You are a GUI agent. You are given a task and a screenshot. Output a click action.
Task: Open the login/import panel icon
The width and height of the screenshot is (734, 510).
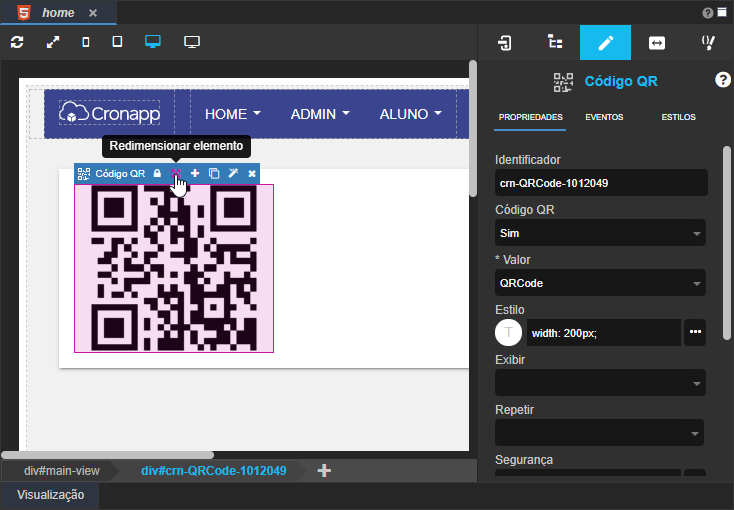click(x=505, y=43)
